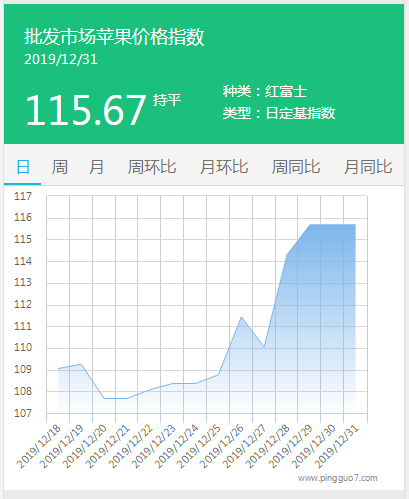Open the 周同比 tab

point(296,167)
